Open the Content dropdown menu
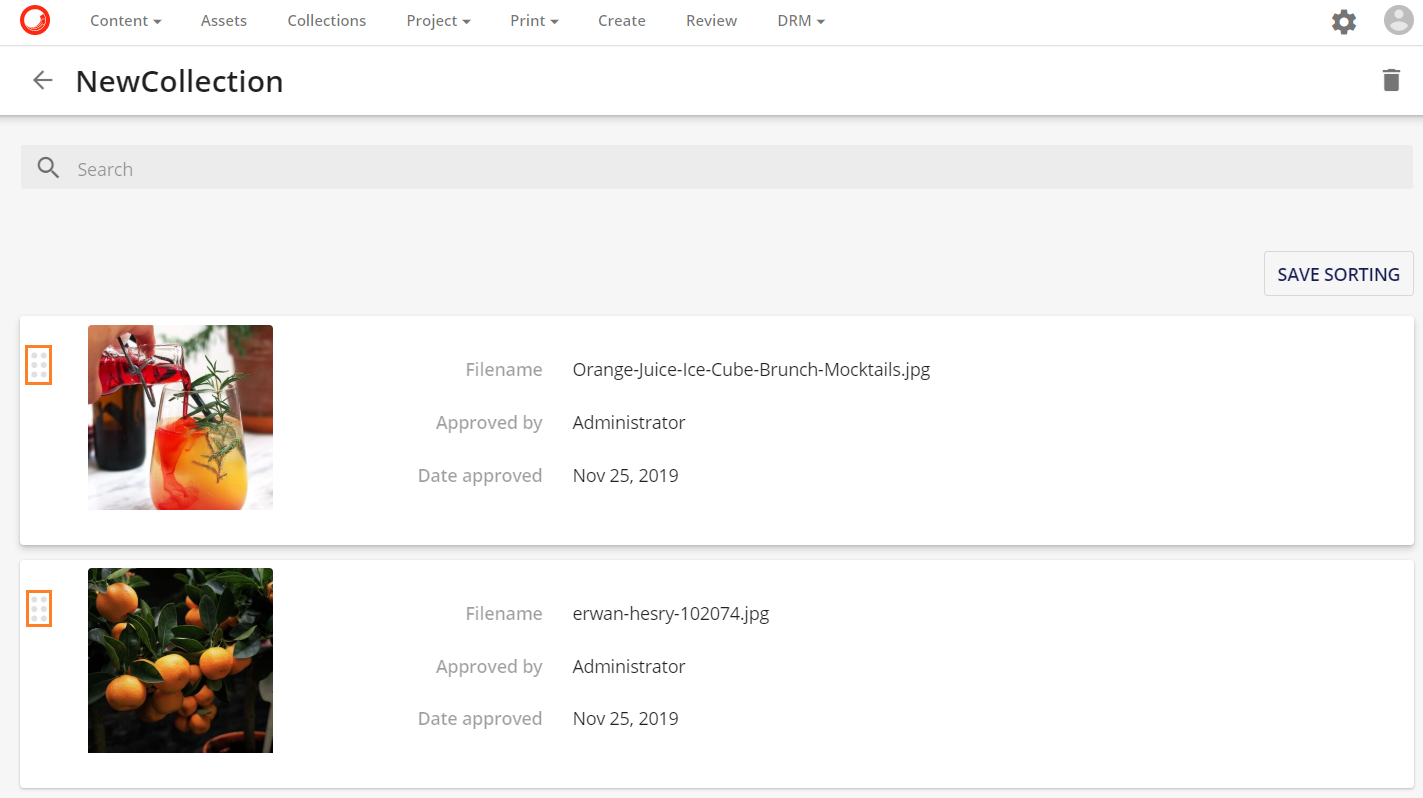 125,20
